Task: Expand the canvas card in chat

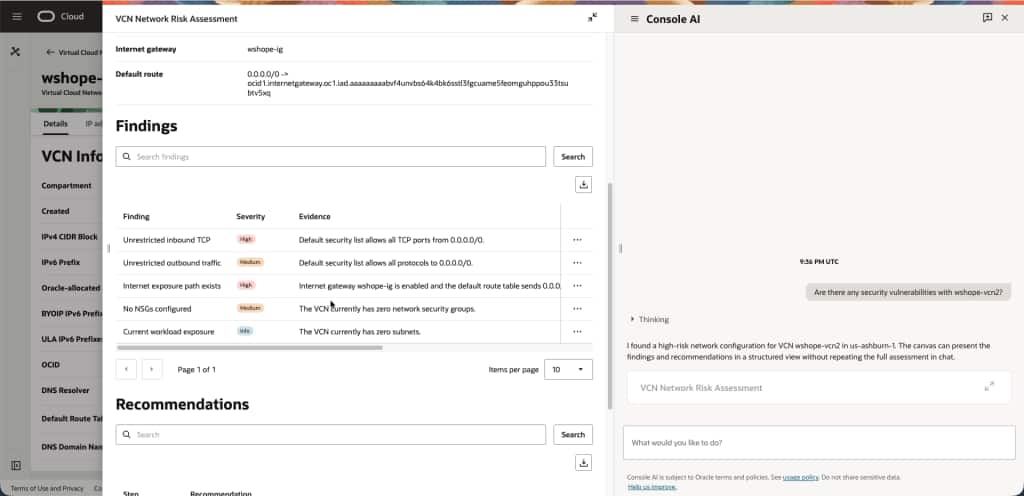Action: 989,387
